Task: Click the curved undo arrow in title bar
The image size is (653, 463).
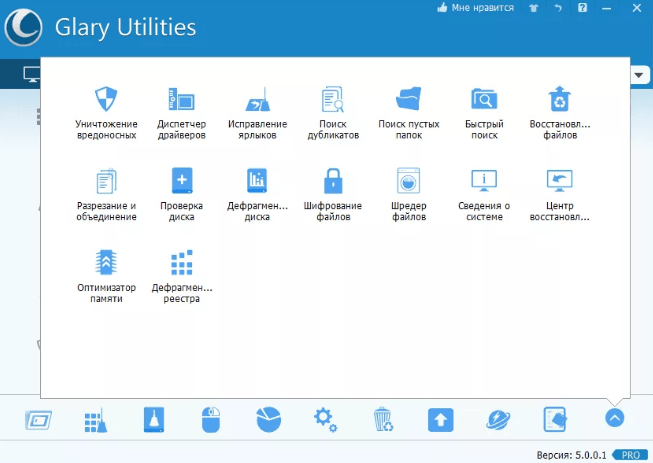Action: click(558, 8)
